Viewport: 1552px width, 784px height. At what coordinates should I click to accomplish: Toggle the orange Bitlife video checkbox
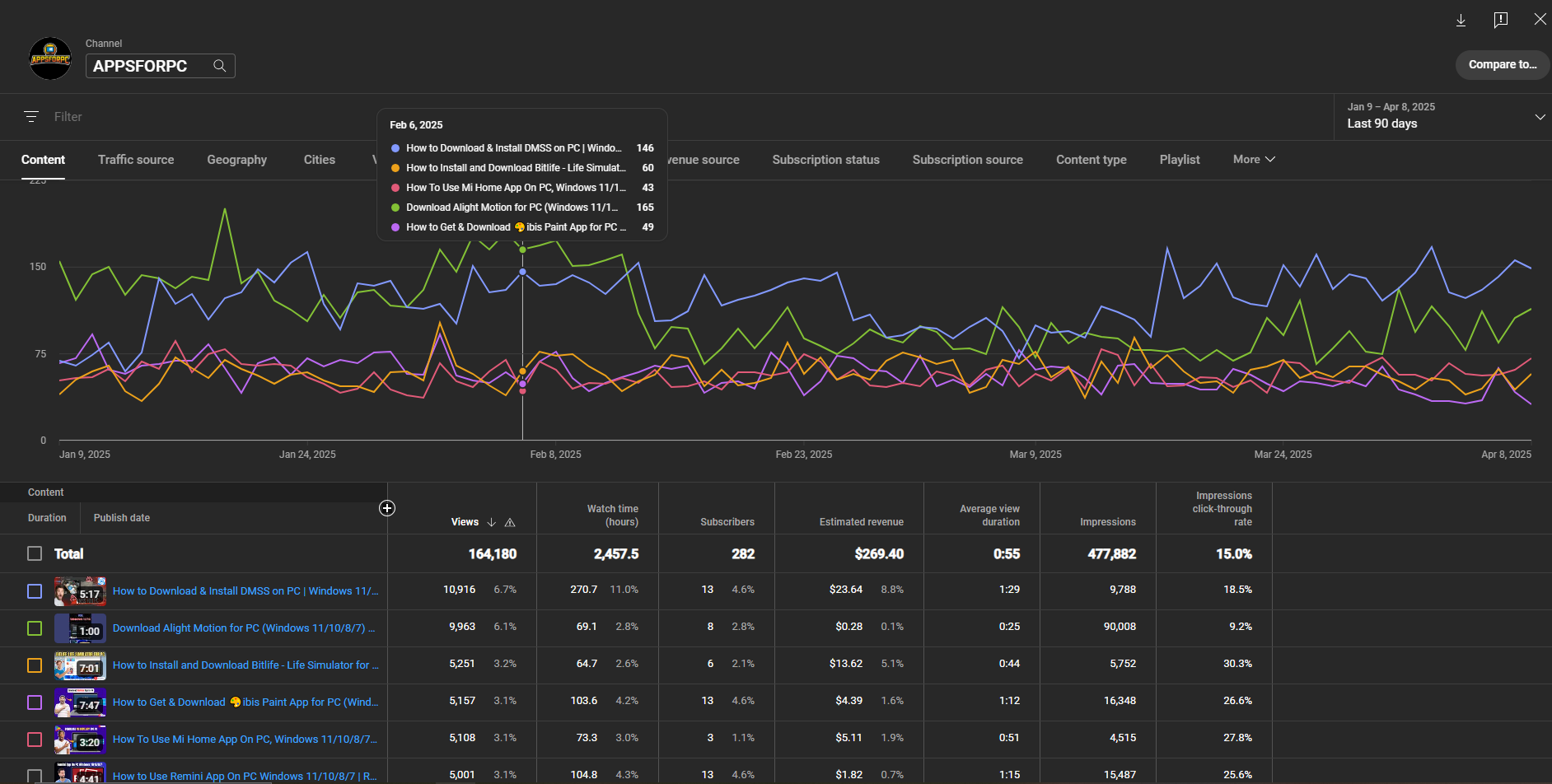(35, 665)
